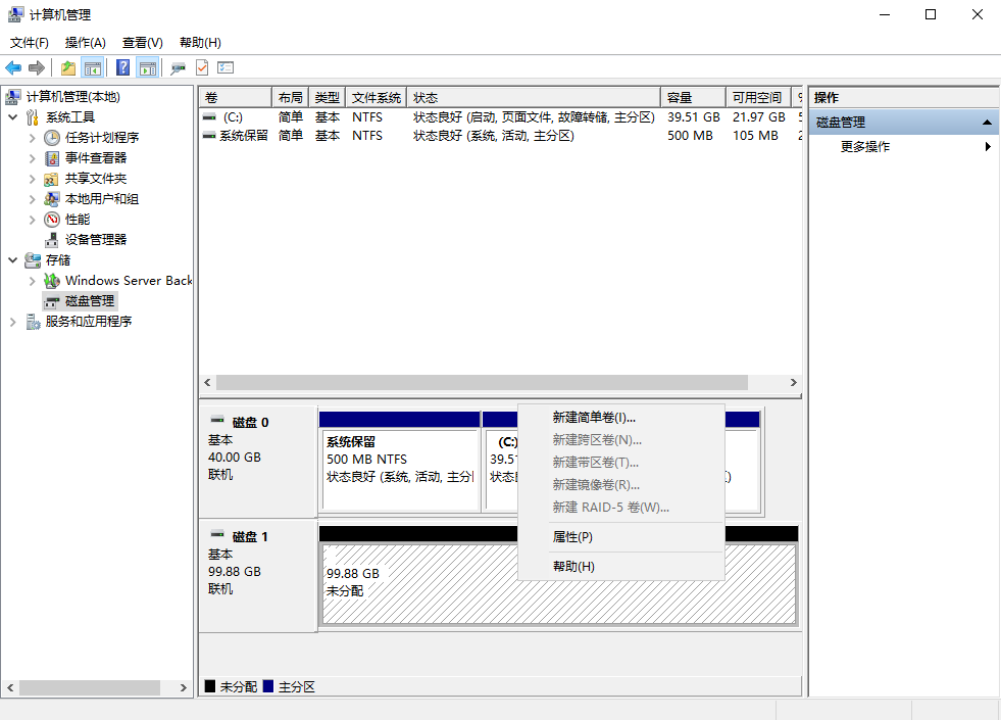
Task: Click the blue question mark Help icon
Action: (123, 68)
